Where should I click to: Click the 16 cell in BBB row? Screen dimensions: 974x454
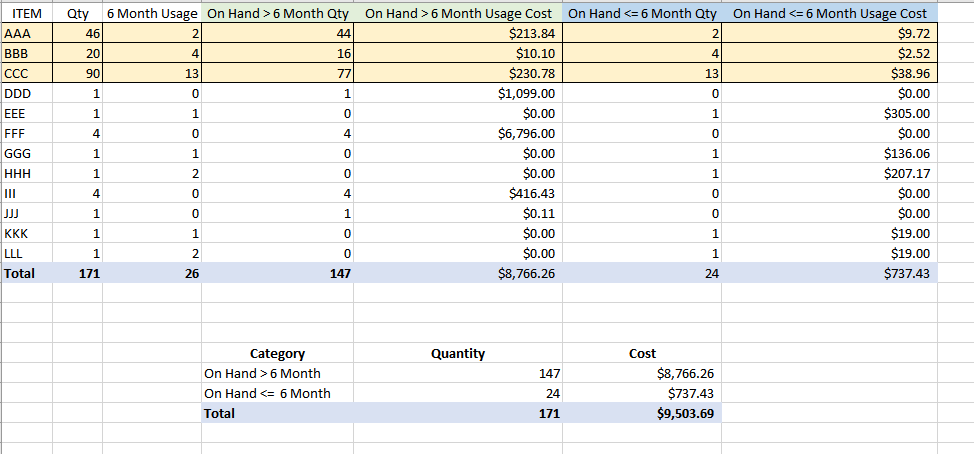[x=278, y=54]
